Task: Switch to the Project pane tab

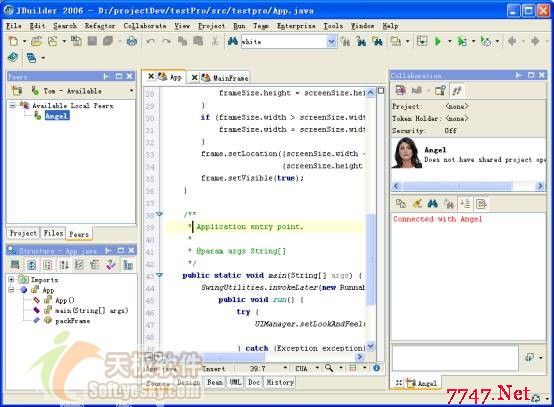Action: tap(23, 233)
